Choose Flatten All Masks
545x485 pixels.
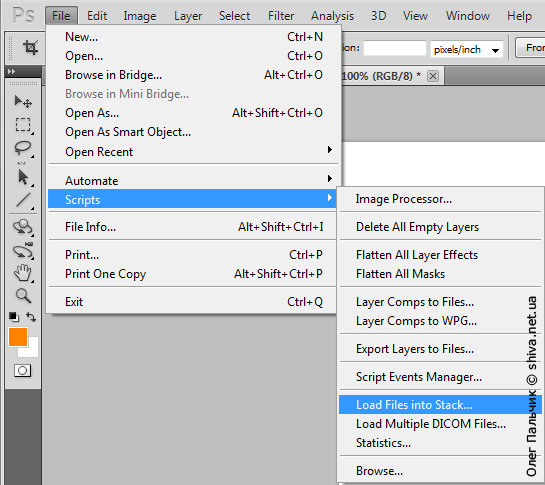point(440,274)
